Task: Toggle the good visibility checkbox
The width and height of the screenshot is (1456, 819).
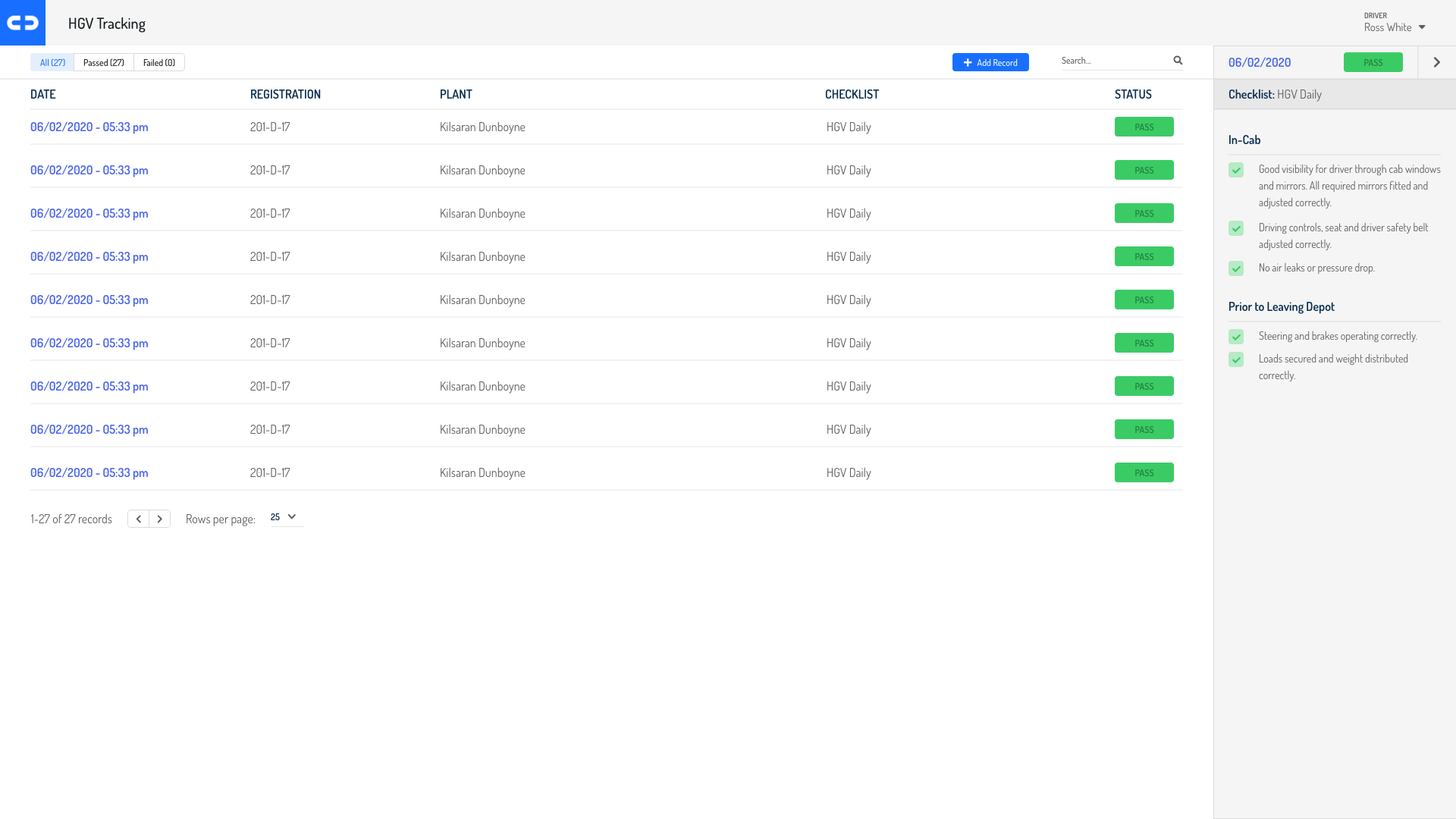Action: [x=1236, y=170]
